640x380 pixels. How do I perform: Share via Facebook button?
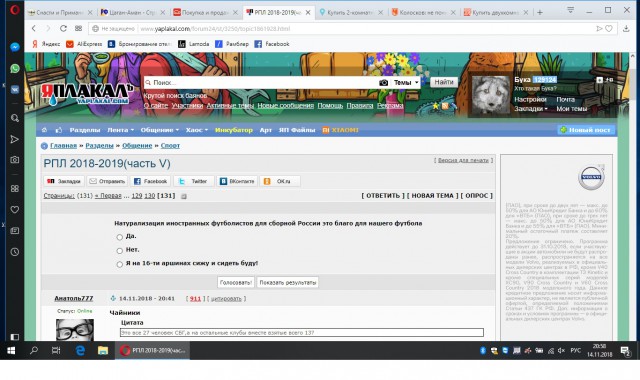click(151, 181)
